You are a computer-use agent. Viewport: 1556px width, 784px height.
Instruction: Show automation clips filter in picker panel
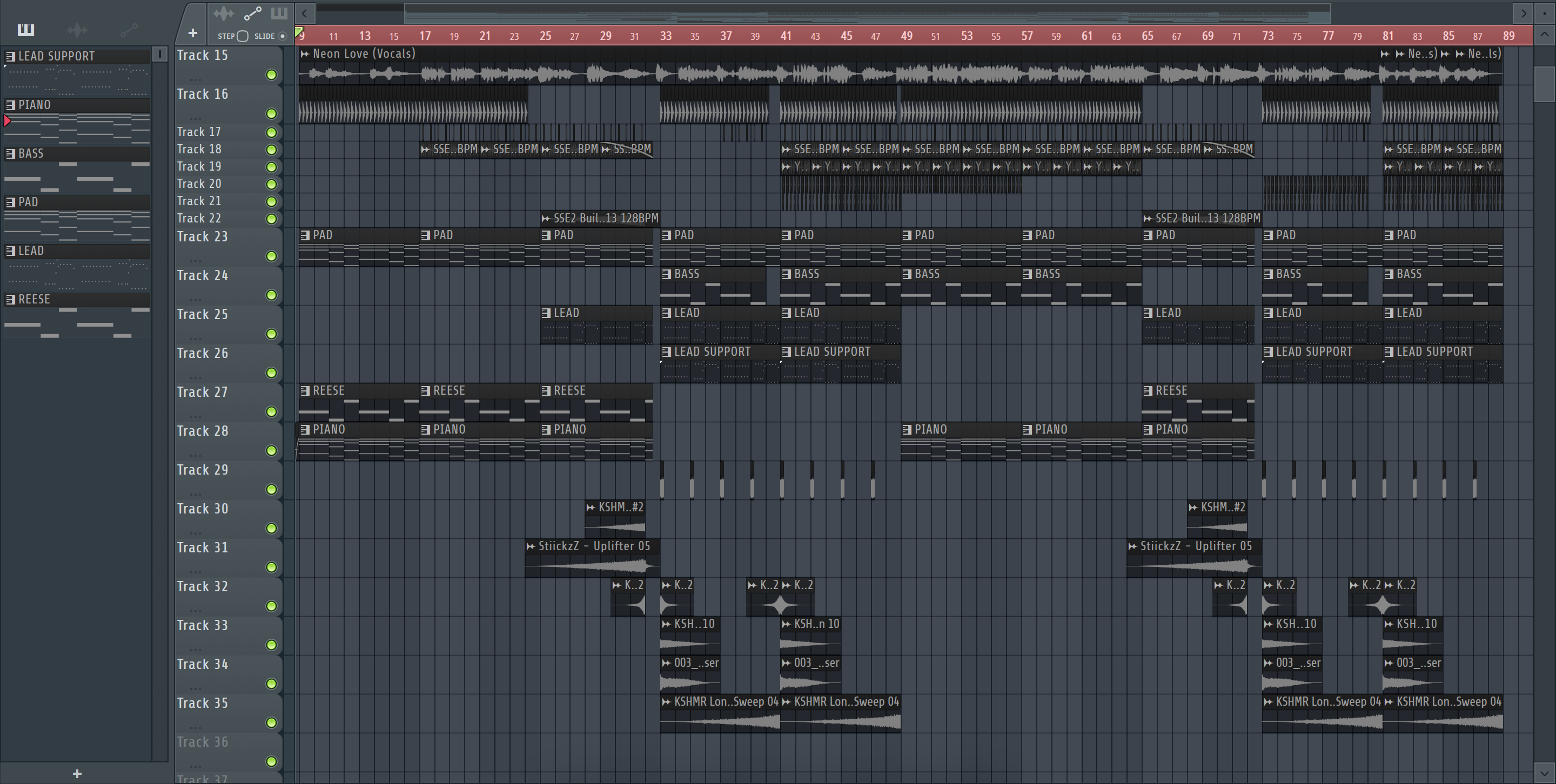pos(129,30)
